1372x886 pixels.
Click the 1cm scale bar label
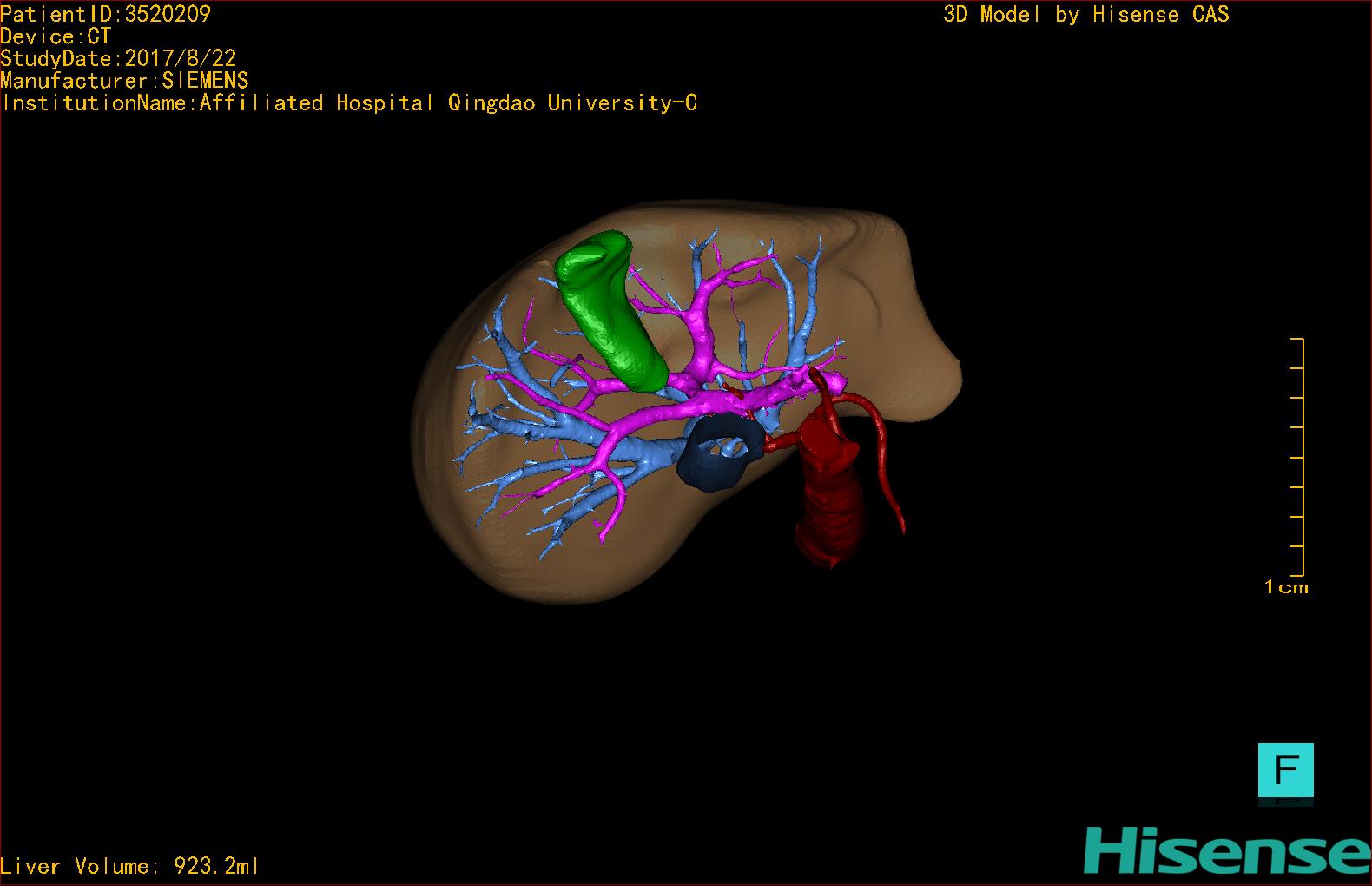(x=1286, y=587)
